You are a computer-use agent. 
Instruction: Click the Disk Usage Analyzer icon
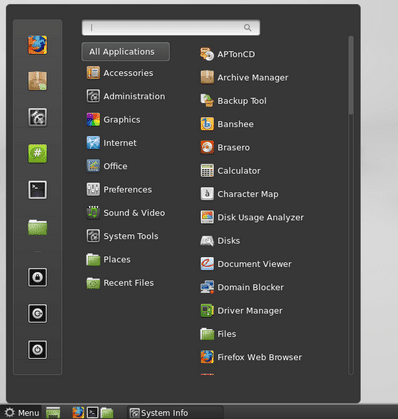pyautogui.click(x=207, y=217)
